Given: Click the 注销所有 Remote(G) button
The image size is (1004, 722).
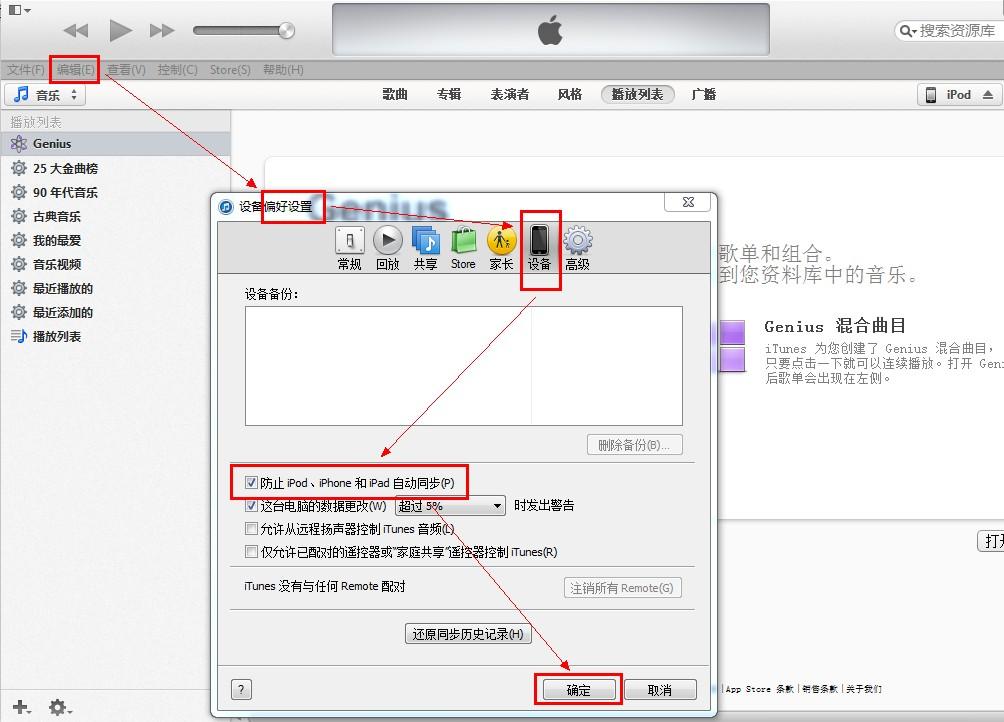Looking at the screenshot, I should [x=622, y=588].
